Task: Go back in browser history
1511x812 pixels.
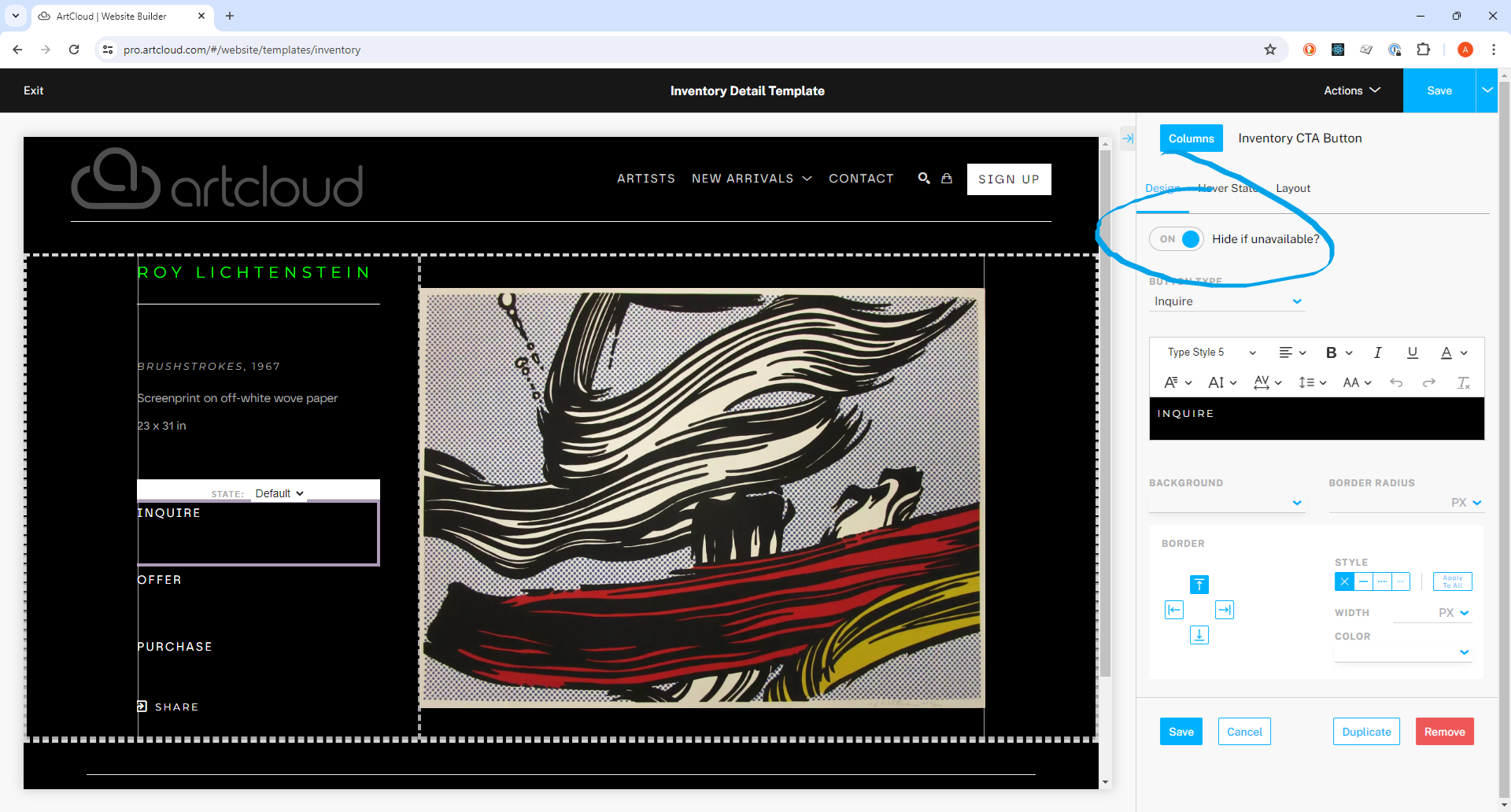Action: point(17,50)
